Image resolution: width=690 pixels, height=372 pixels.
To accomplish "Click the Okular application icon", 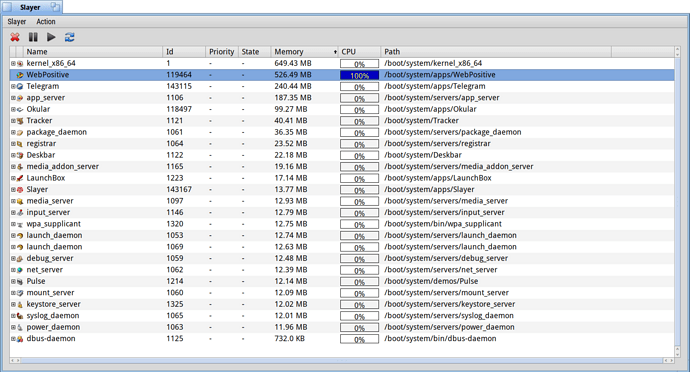I will click(20, 109).
